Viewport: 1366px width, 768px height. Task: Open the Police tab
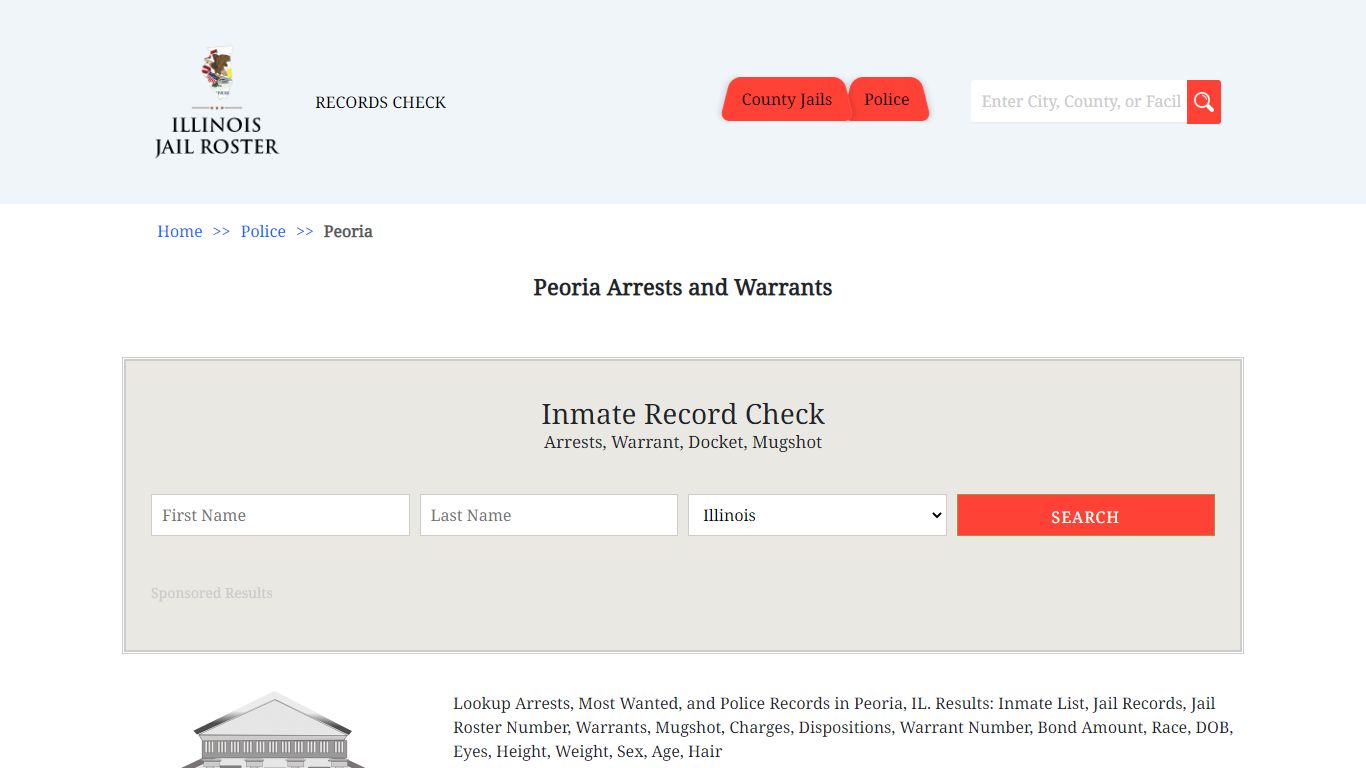(887, 99)
